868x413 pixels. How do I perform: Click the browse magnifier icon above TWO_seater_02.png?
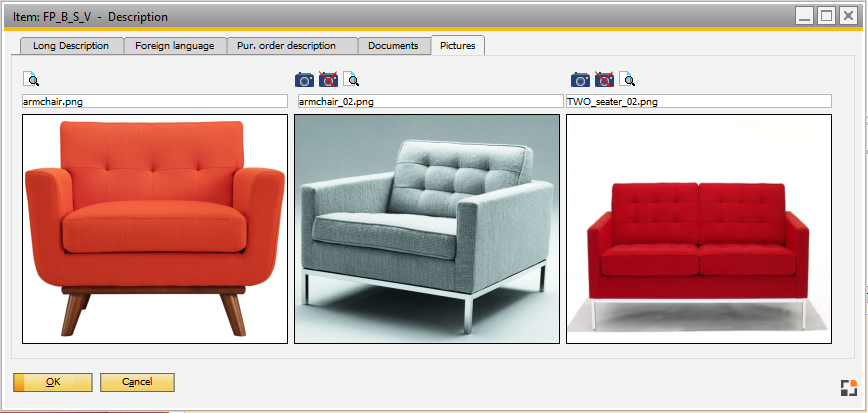(x=627, y=80)
